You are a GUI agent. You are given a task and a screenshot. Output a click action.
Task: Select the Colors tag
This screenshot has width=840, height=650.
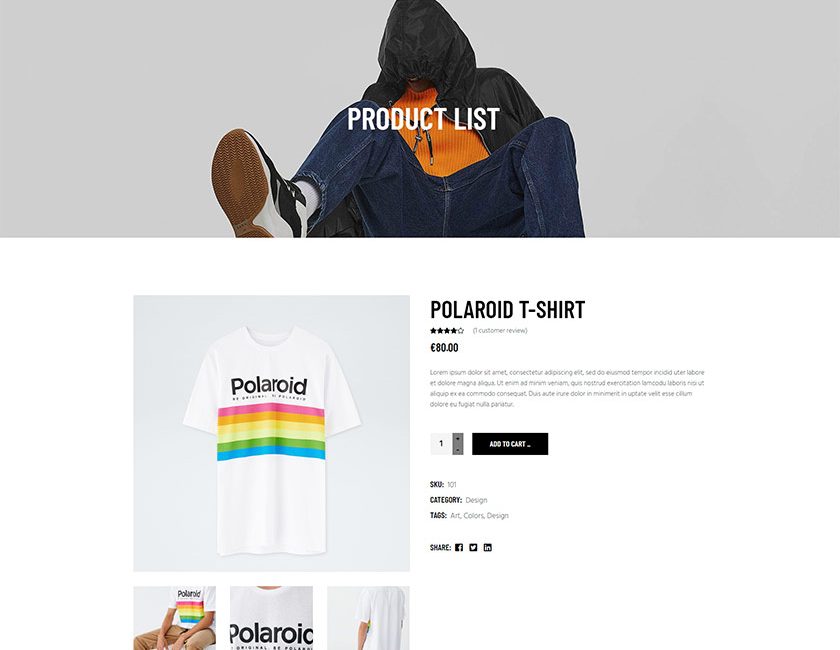click(x=474, y=515)
